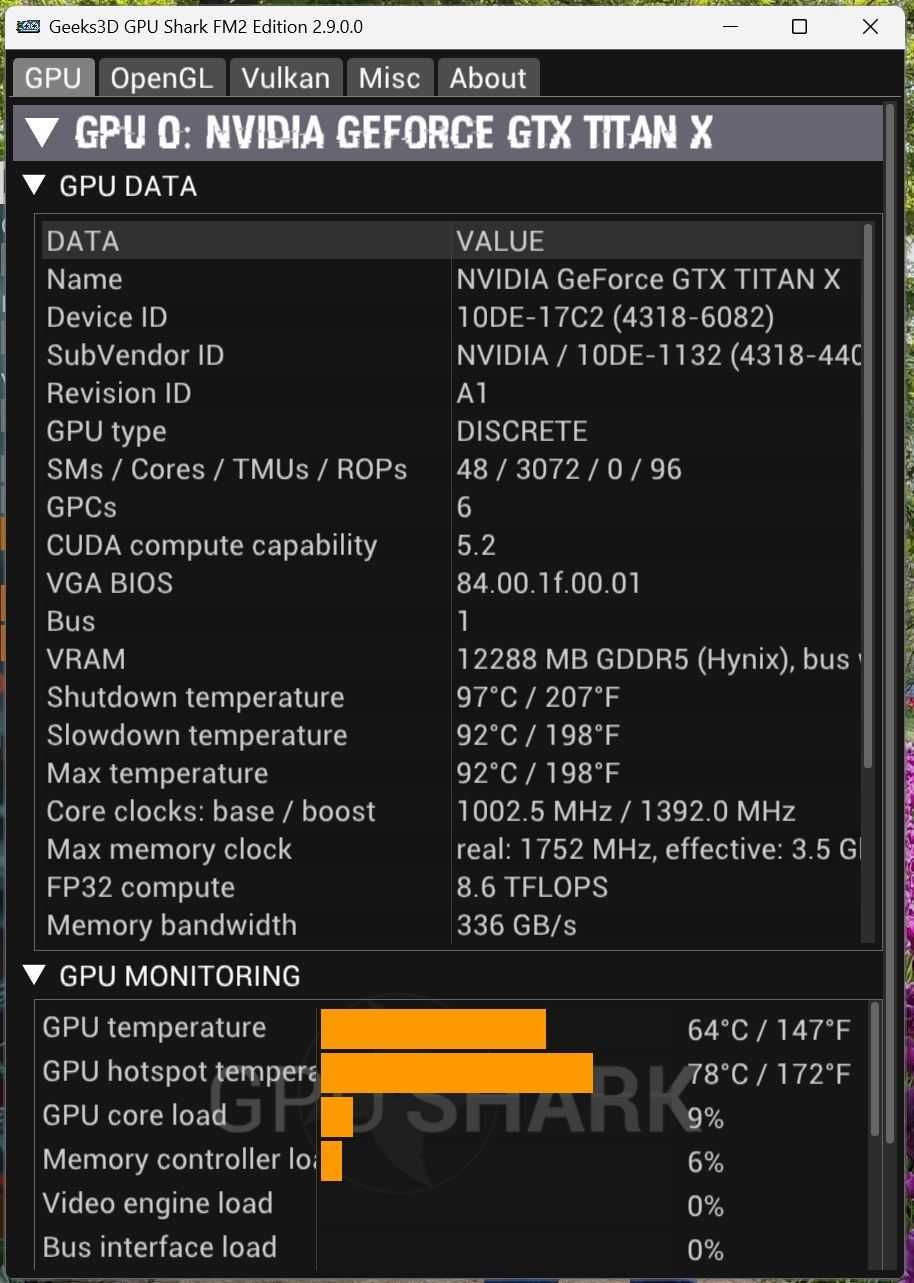Select 'Max memory clock' row label
Screen dimensions: 914x1283
(x=169, y=849)
